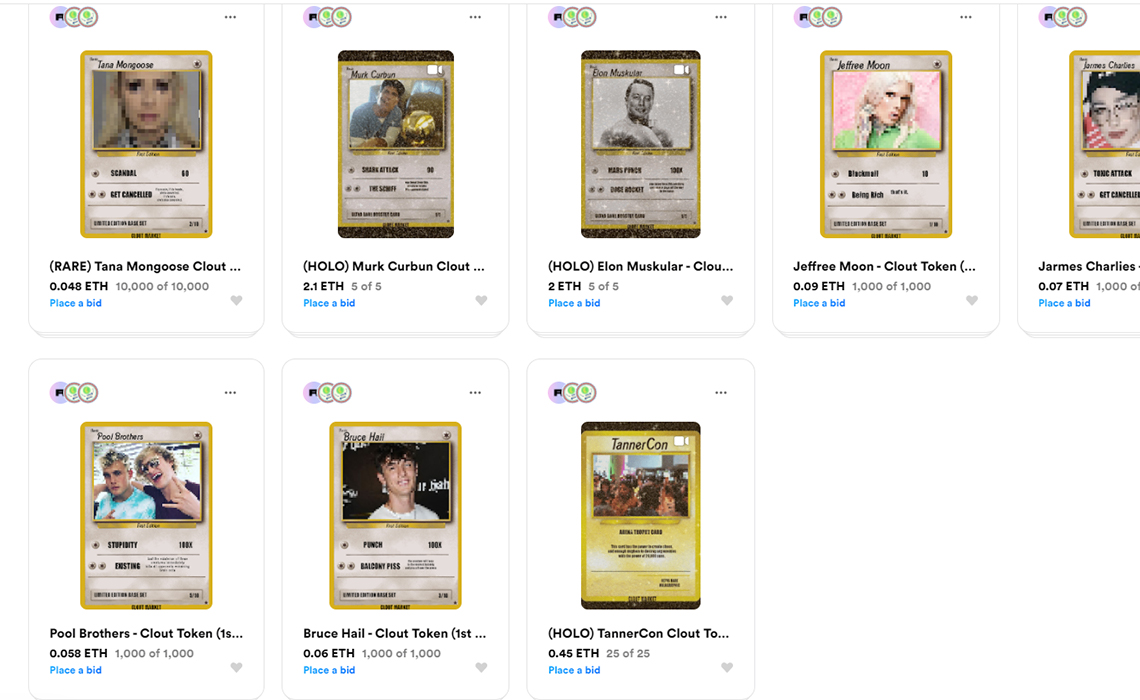Image resolution: width=1140 pixels, height=700 pixels.
Task: Expand options menu on Elon Muskular card
Action: click(x=721, y=17)
